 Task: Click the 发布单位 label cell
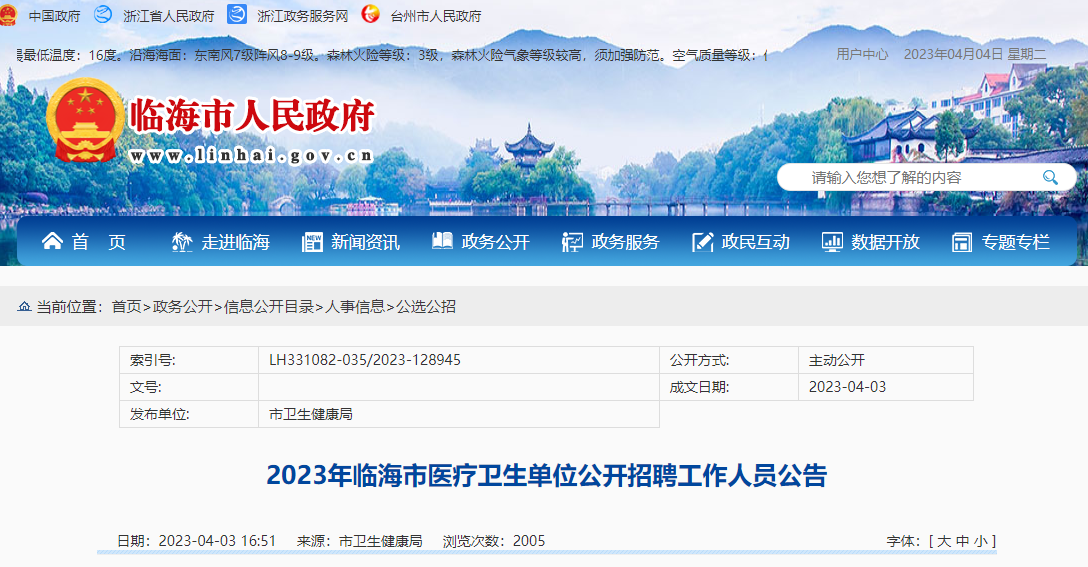pyautogui.click(x=189, y=414)
